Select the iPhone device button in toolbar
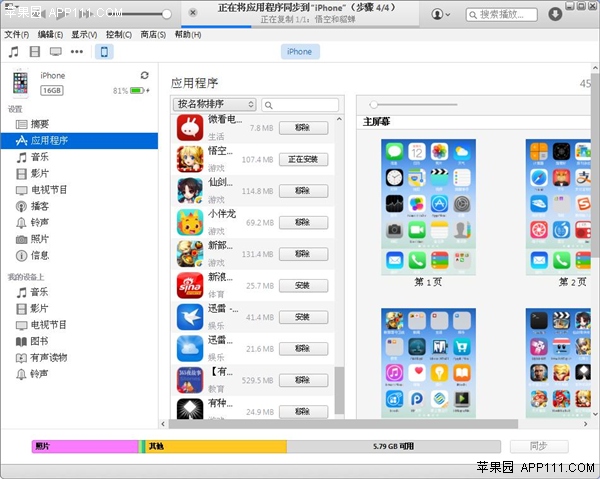 [105, 51]
